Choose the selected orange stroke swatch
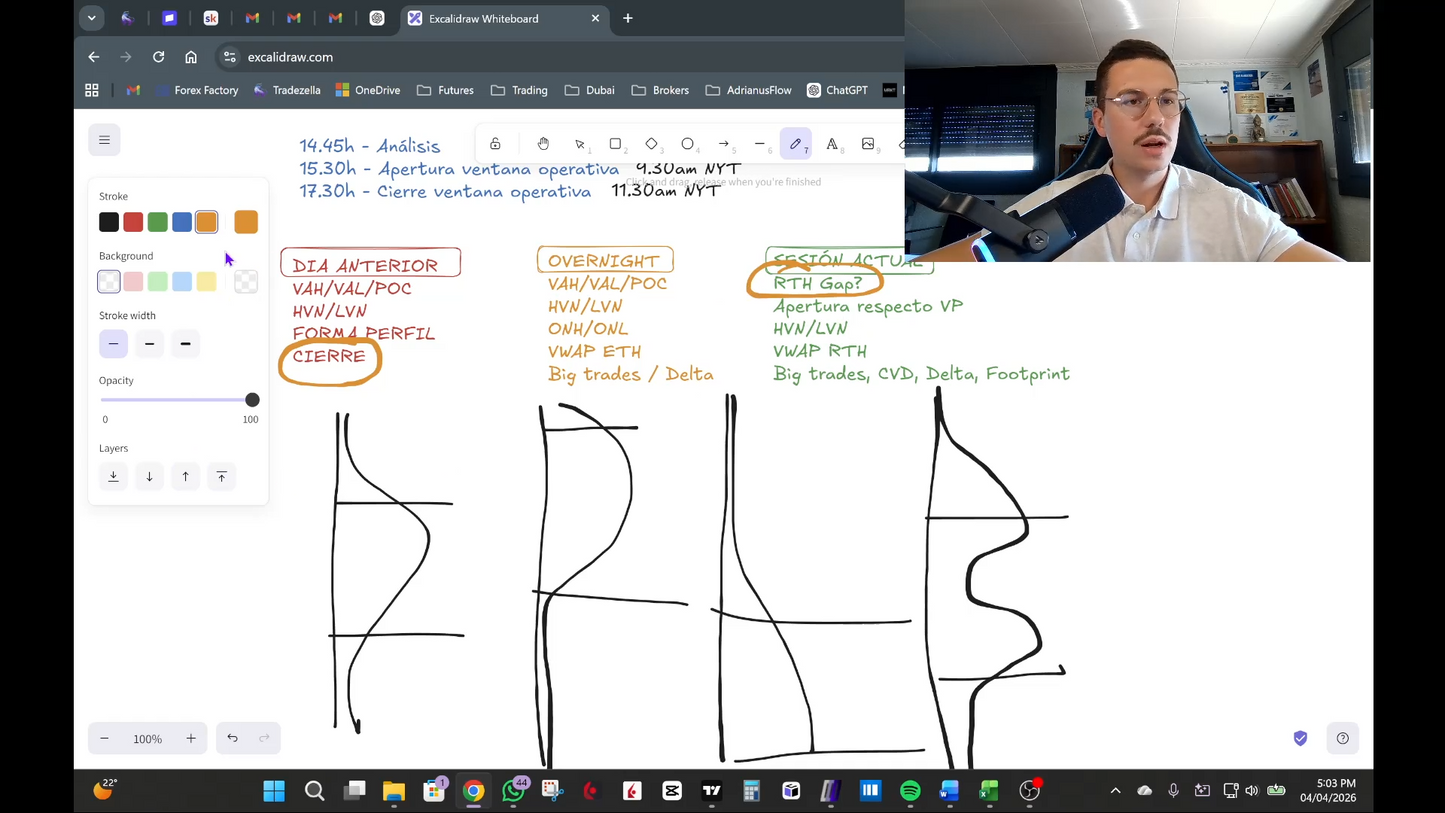 206,222
